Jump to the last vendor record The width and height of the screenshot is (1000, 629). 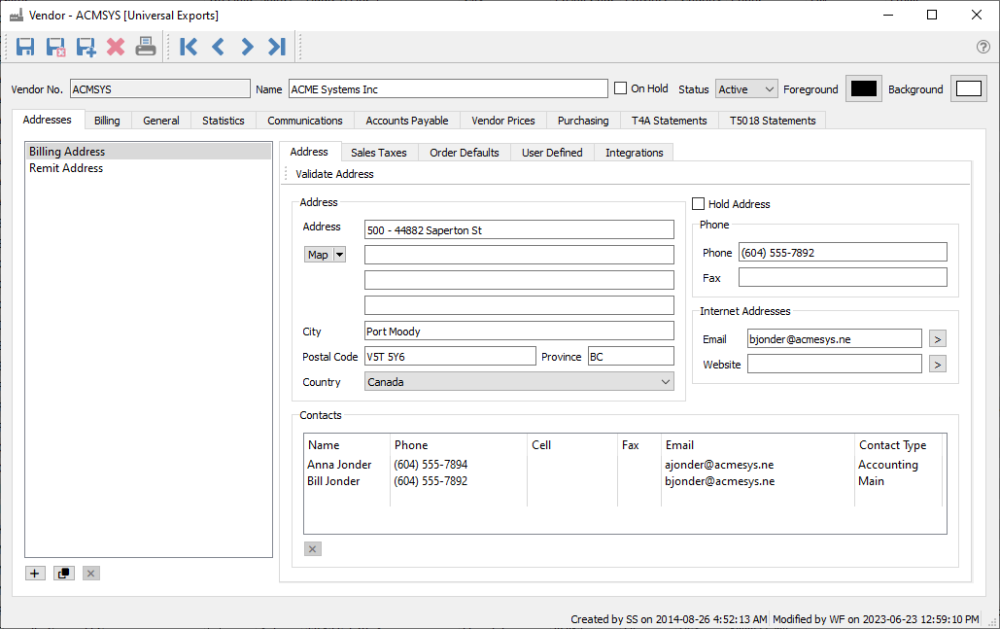(x=277, y=46)
